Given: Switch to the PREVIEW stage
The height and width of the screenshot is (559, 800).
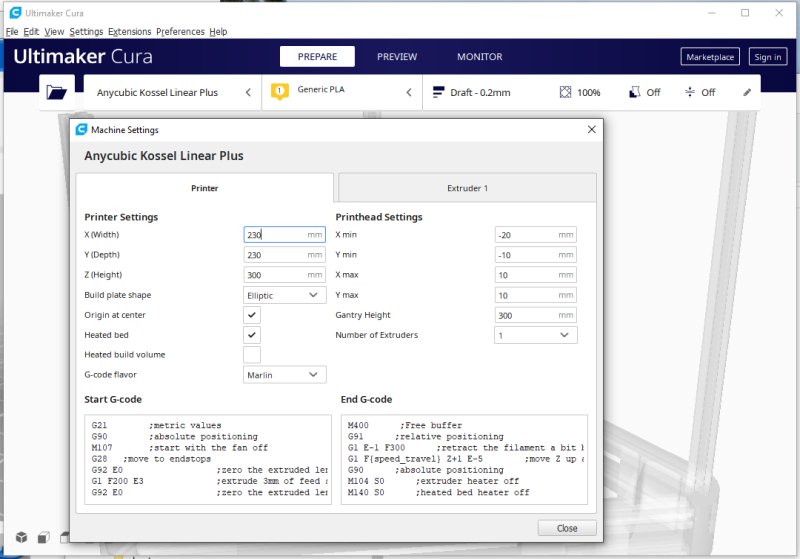Looking at the screenshot, I should tap(397, 57).
